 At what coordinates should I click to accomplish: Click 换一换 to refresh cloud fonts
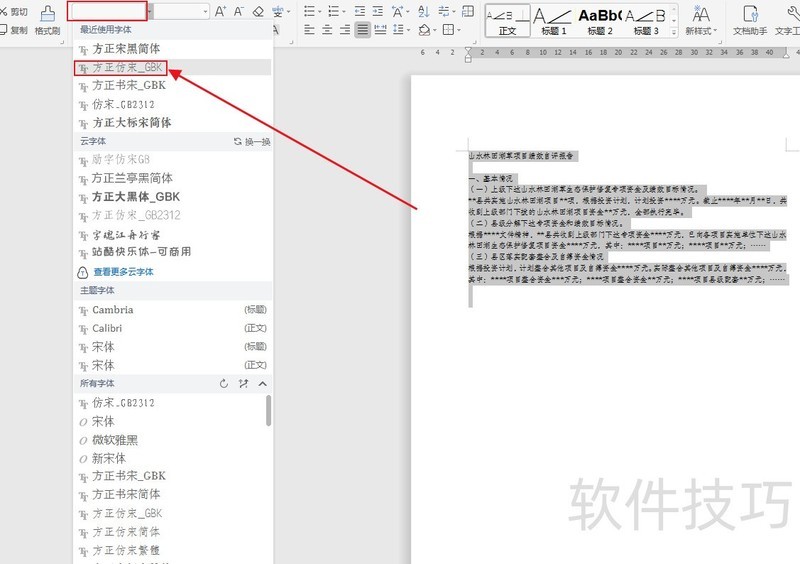(252, 141)
